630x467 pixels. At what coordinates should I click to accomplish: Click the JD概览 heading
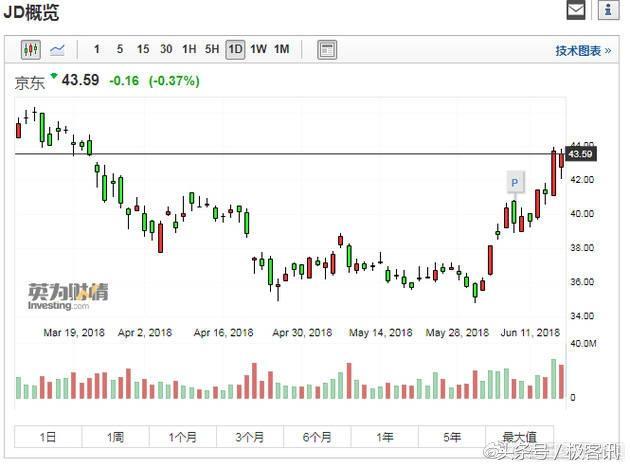pyautogui.click(x=31, y=12)
